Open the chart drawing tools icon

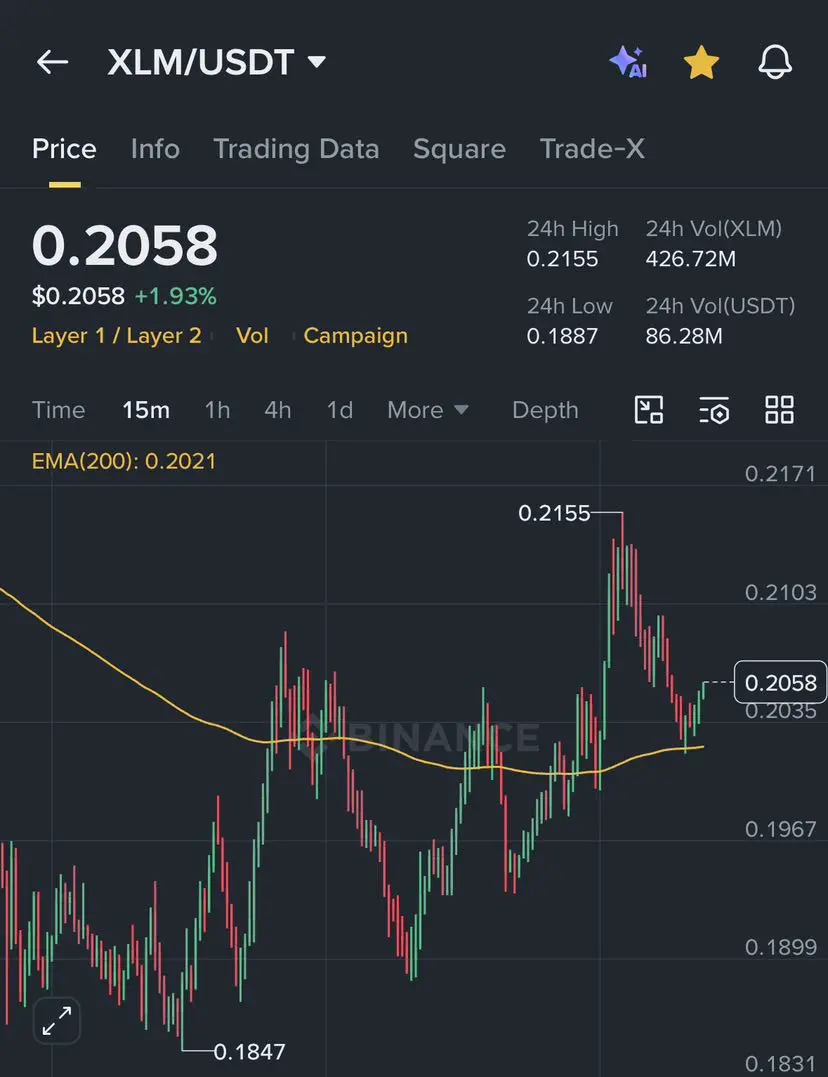point(648,410)
